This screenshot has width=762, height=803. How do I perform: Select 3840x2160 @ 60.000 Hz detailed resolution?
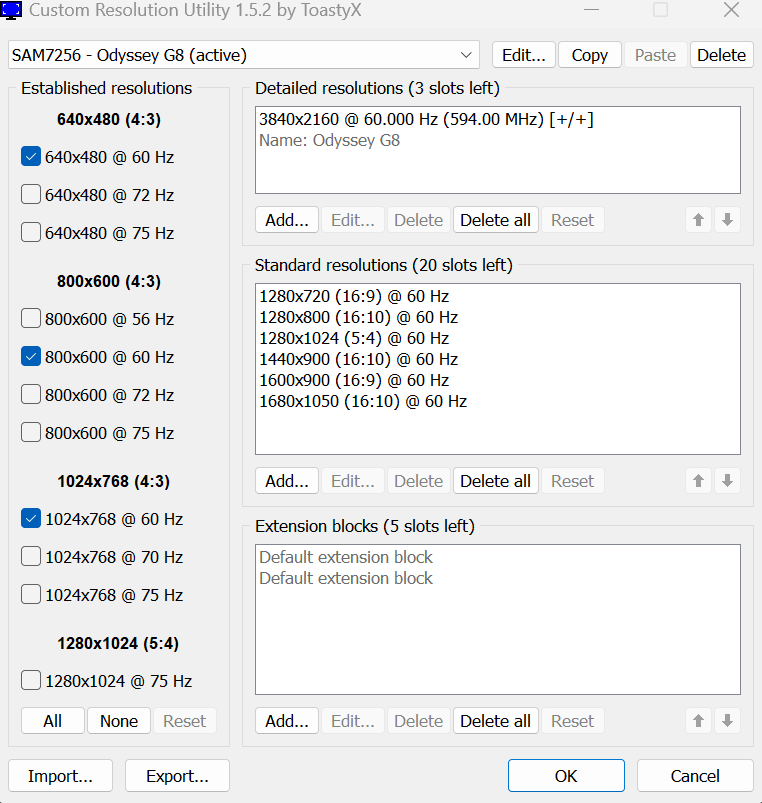click(426, 120)
